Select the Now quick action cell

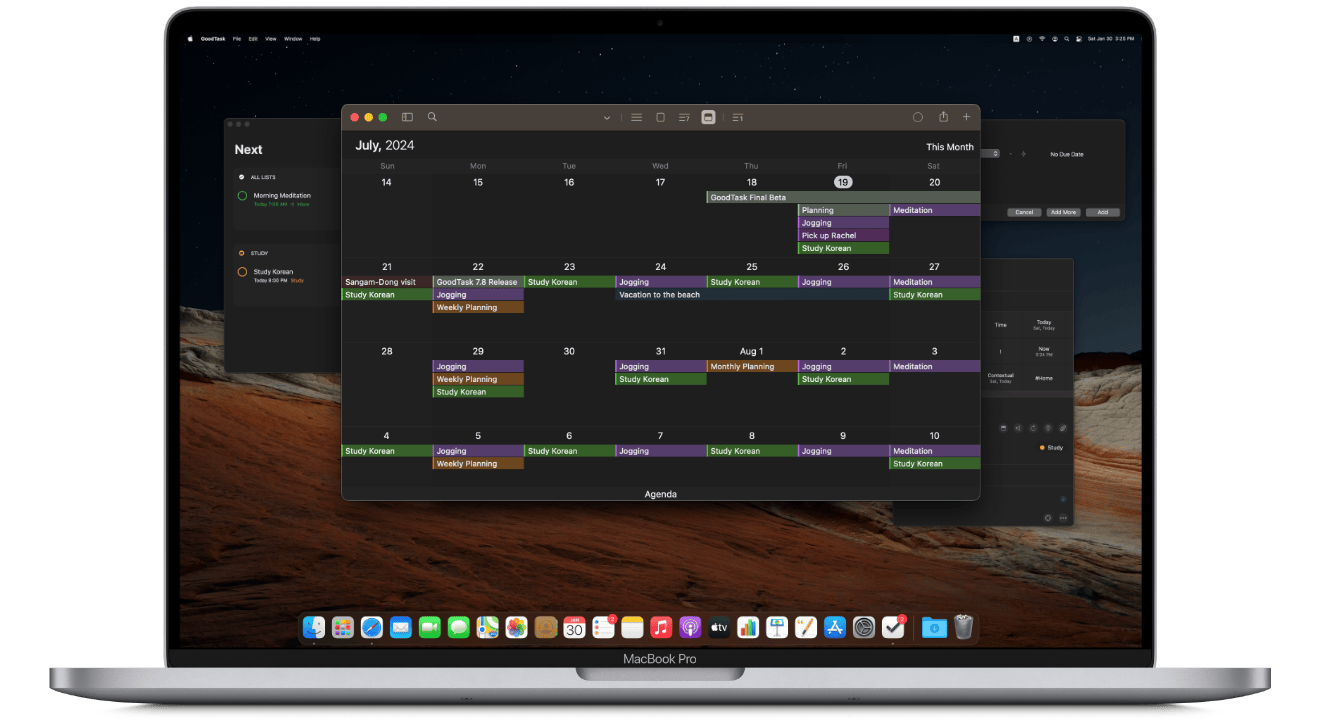(1044, 351)
